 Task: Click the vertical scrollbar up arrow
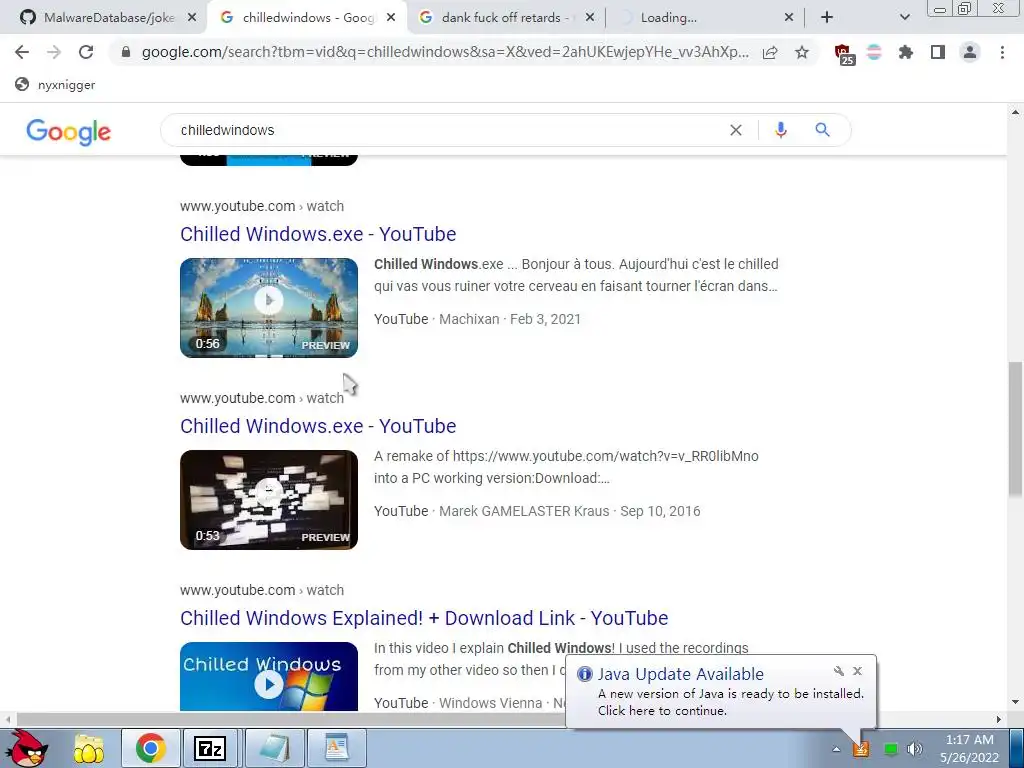(1016, 112)
